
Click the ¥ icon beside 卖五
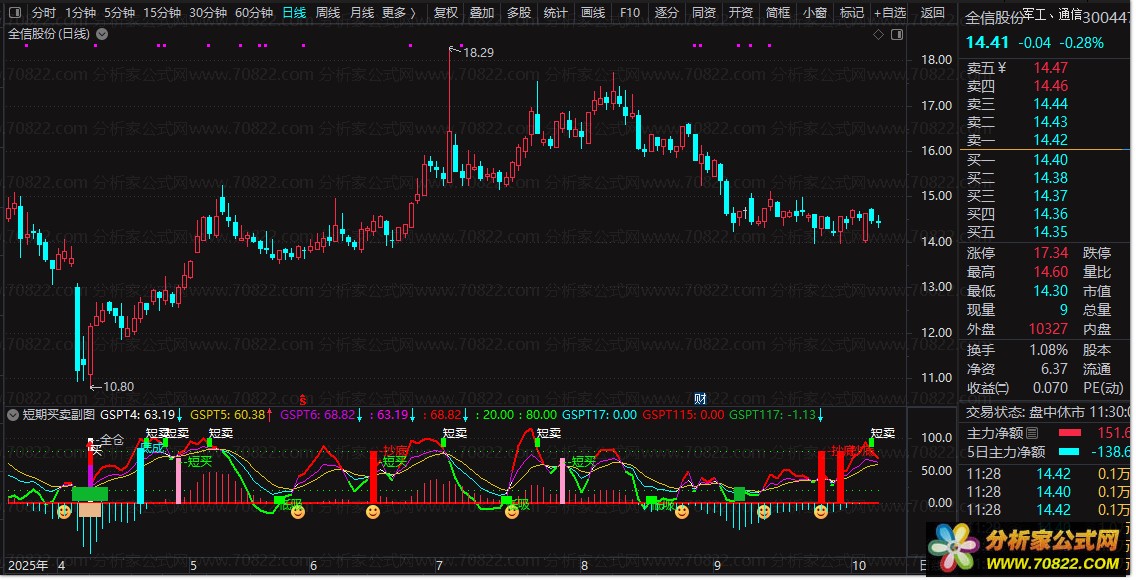click(1002, 68)
